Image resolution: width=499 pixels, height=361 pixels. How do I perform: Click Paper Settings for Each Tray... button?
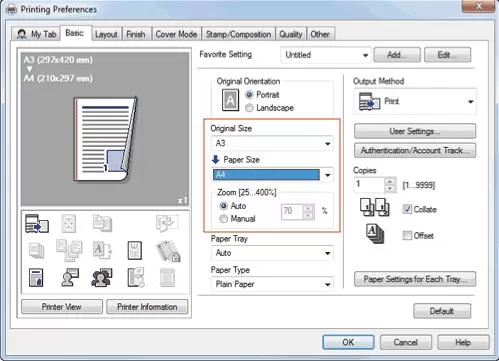(x=415, y=279)
